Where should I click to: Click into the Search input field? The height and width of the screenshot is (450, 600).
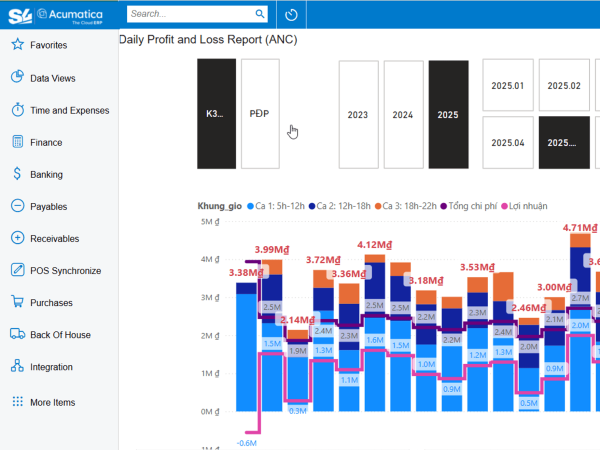(191, 14)
